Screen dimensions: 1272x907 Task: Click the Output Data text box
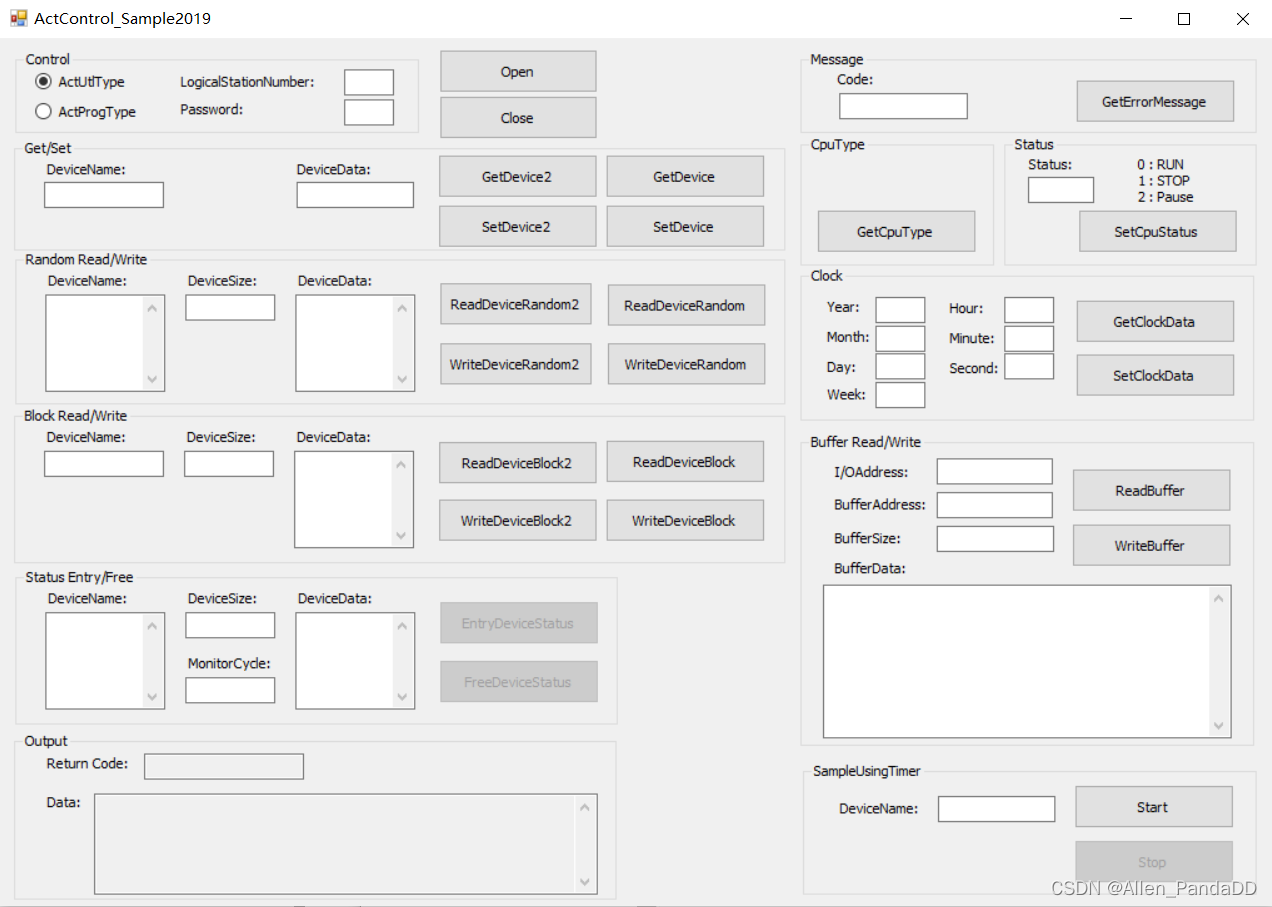(346, 844)
